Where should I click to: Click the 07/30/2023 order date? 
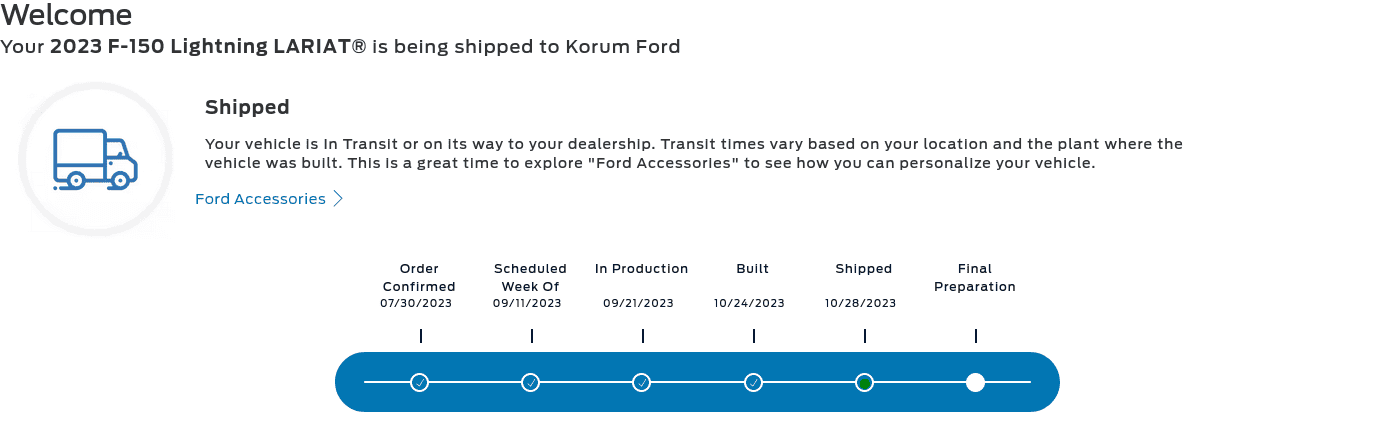pyautogui.click(x=416, y=303)
